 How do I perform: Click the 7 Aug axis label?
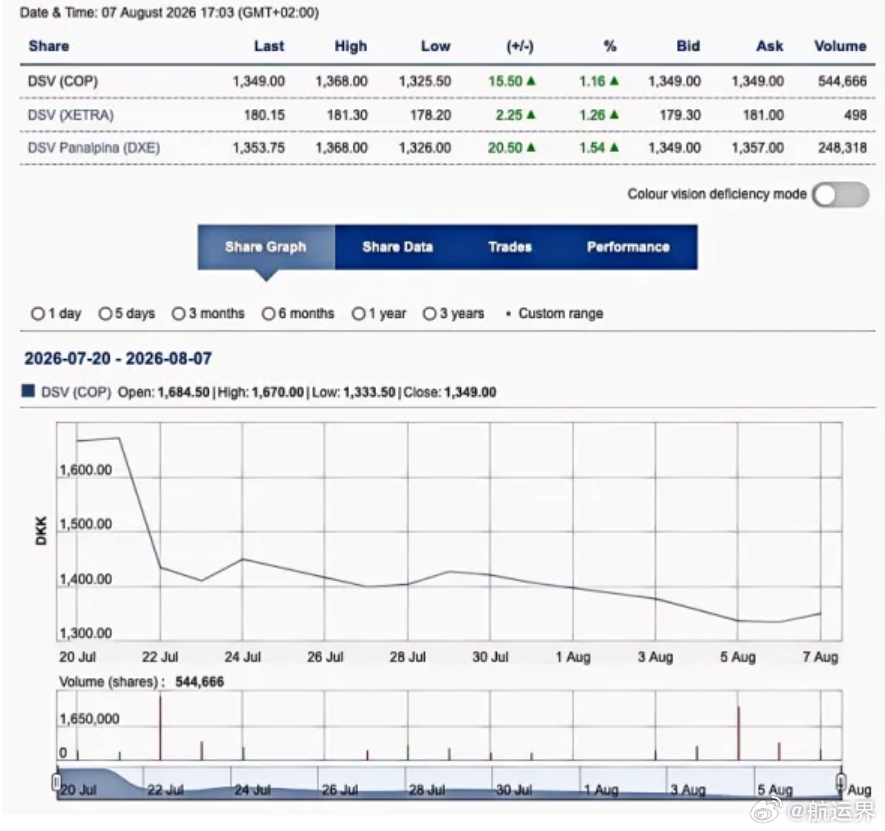coord(820,657)
